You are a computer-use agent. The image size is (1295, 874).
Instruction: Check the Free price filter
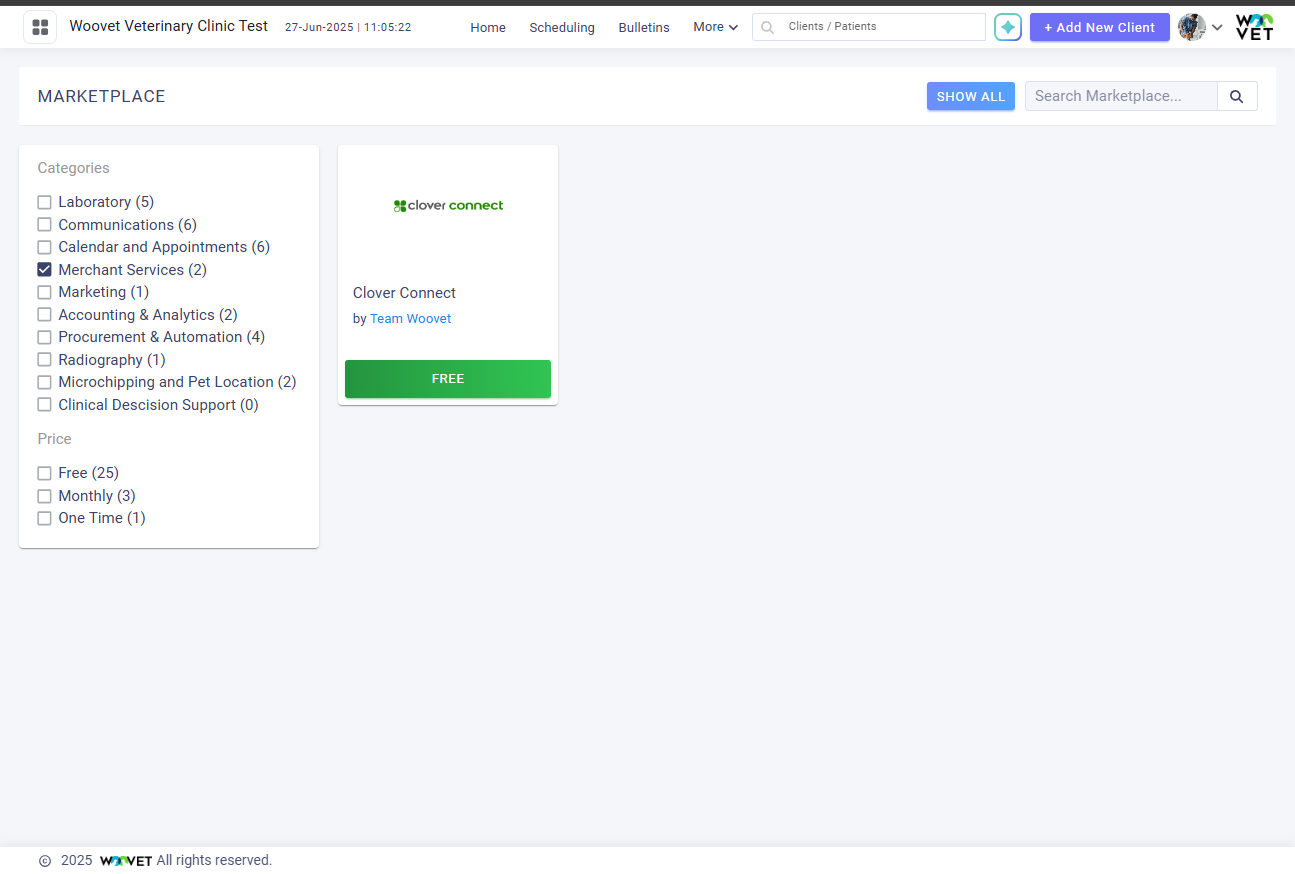(44, 472)
